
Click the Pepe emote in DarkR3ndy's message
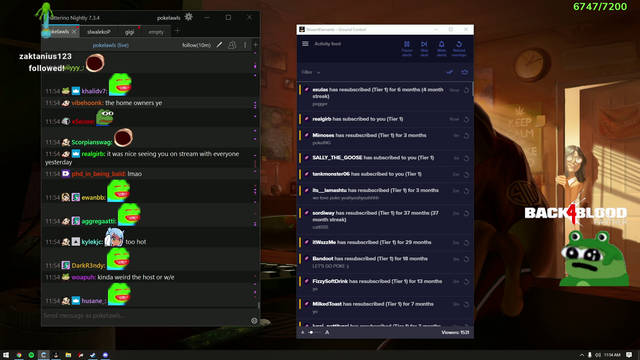pyautogui.click(x=119, y=259)
